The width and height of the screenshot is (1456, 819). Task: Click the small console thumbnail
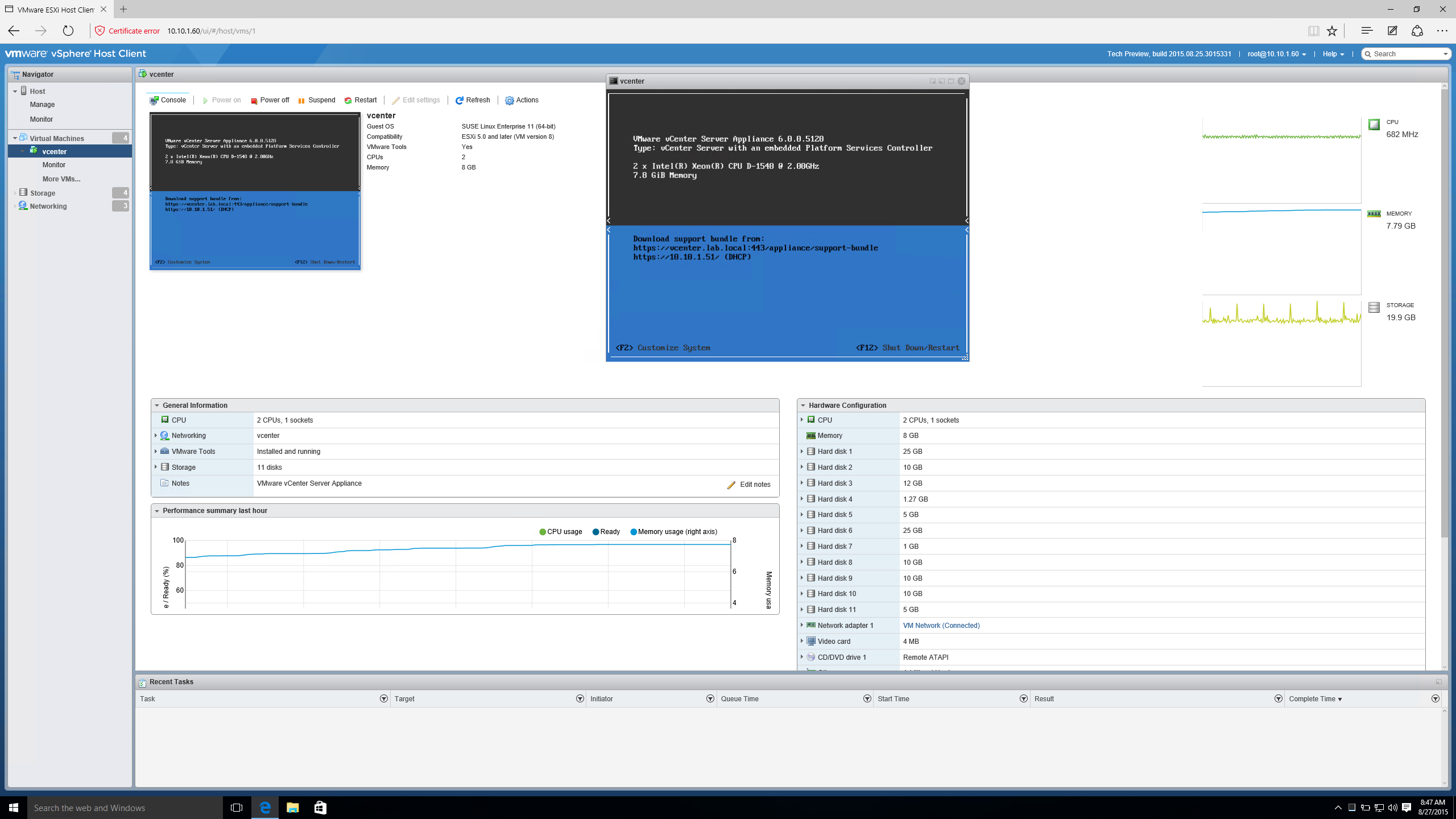point(255,191)
